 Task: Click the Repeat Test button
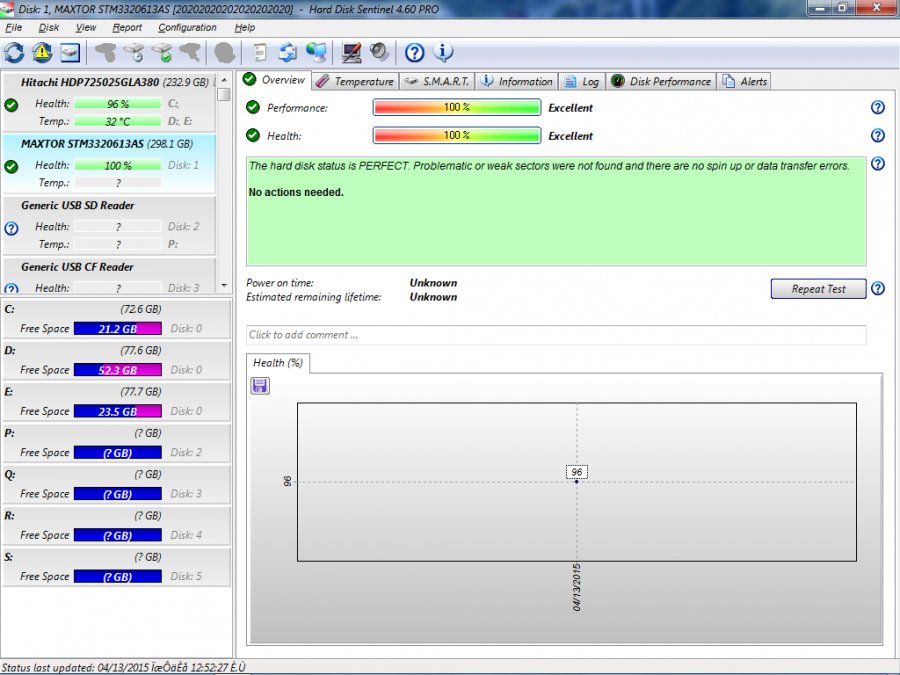818,289
